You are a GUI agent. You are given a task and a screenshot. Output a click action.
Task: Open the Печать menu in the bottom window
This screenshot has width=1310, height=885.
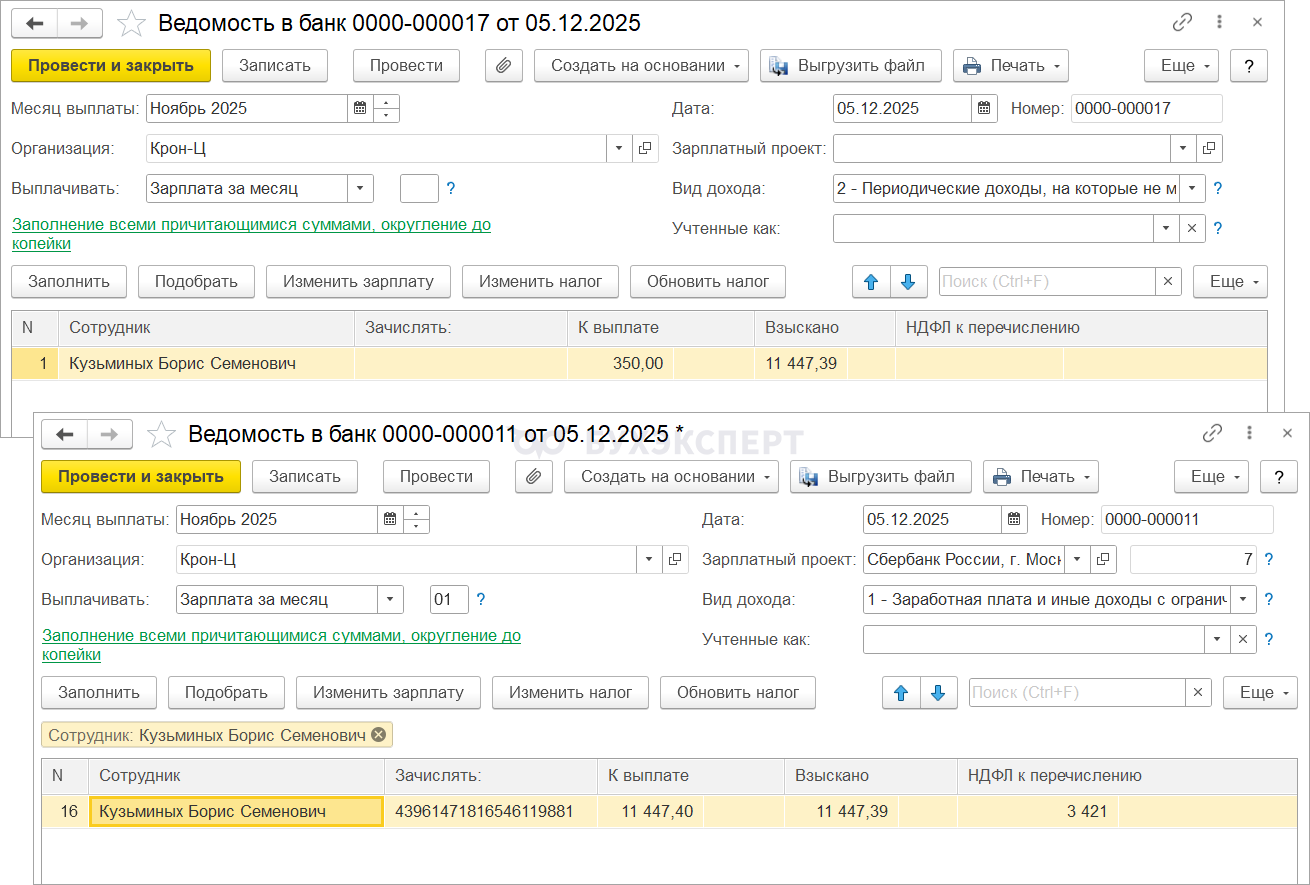coord(1040,476)
